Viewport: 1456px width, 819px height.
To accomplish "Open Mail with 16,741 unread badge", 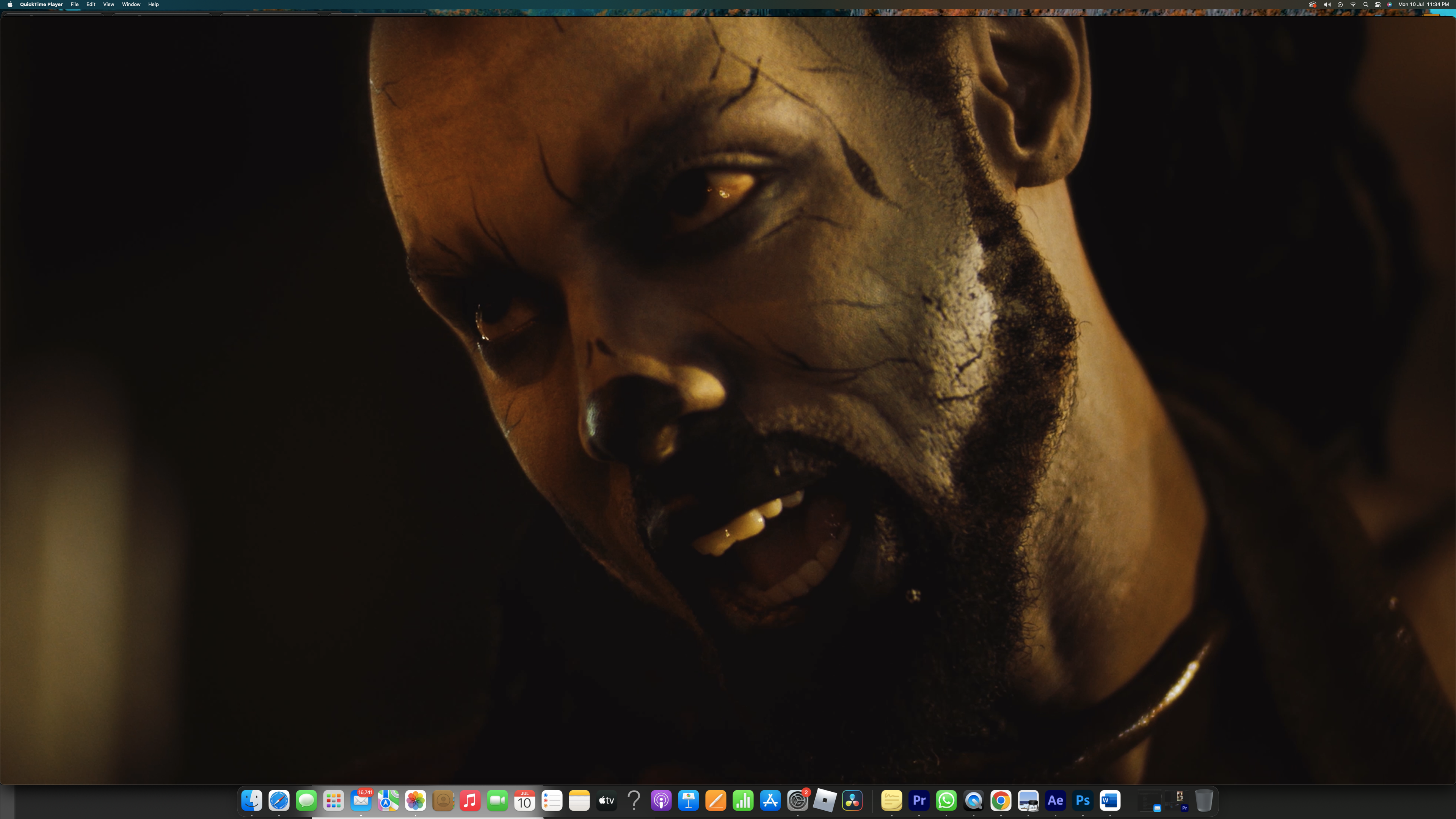I will [361, 800].
